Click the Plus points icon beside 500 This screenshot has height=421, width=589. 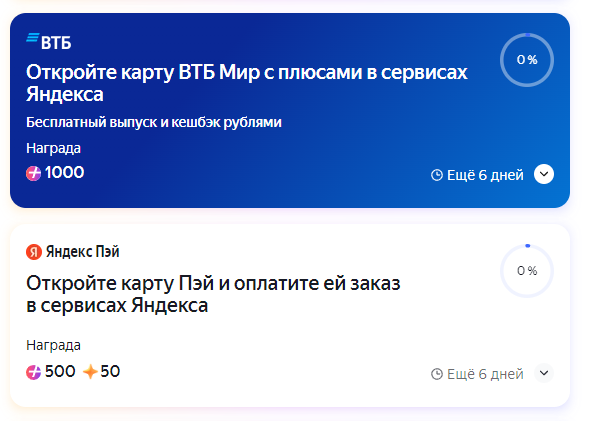click(x=33, y=372)
